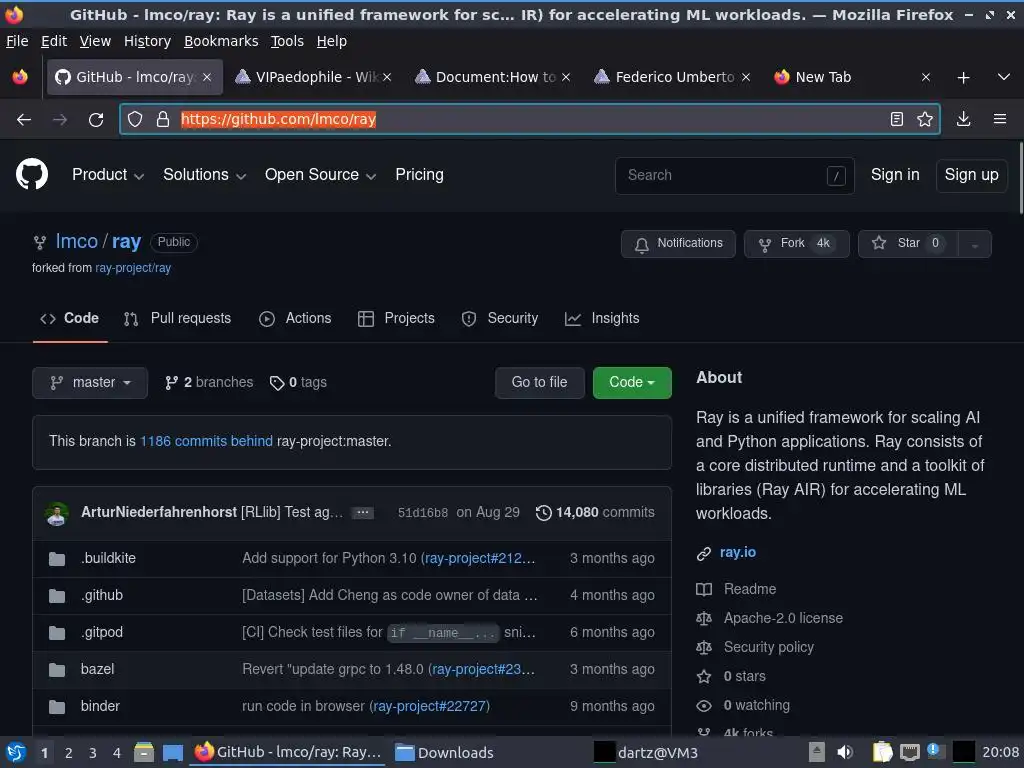Expand the Product dropdown menu
Screen dimensions: 1024x768
click(108, 174)
